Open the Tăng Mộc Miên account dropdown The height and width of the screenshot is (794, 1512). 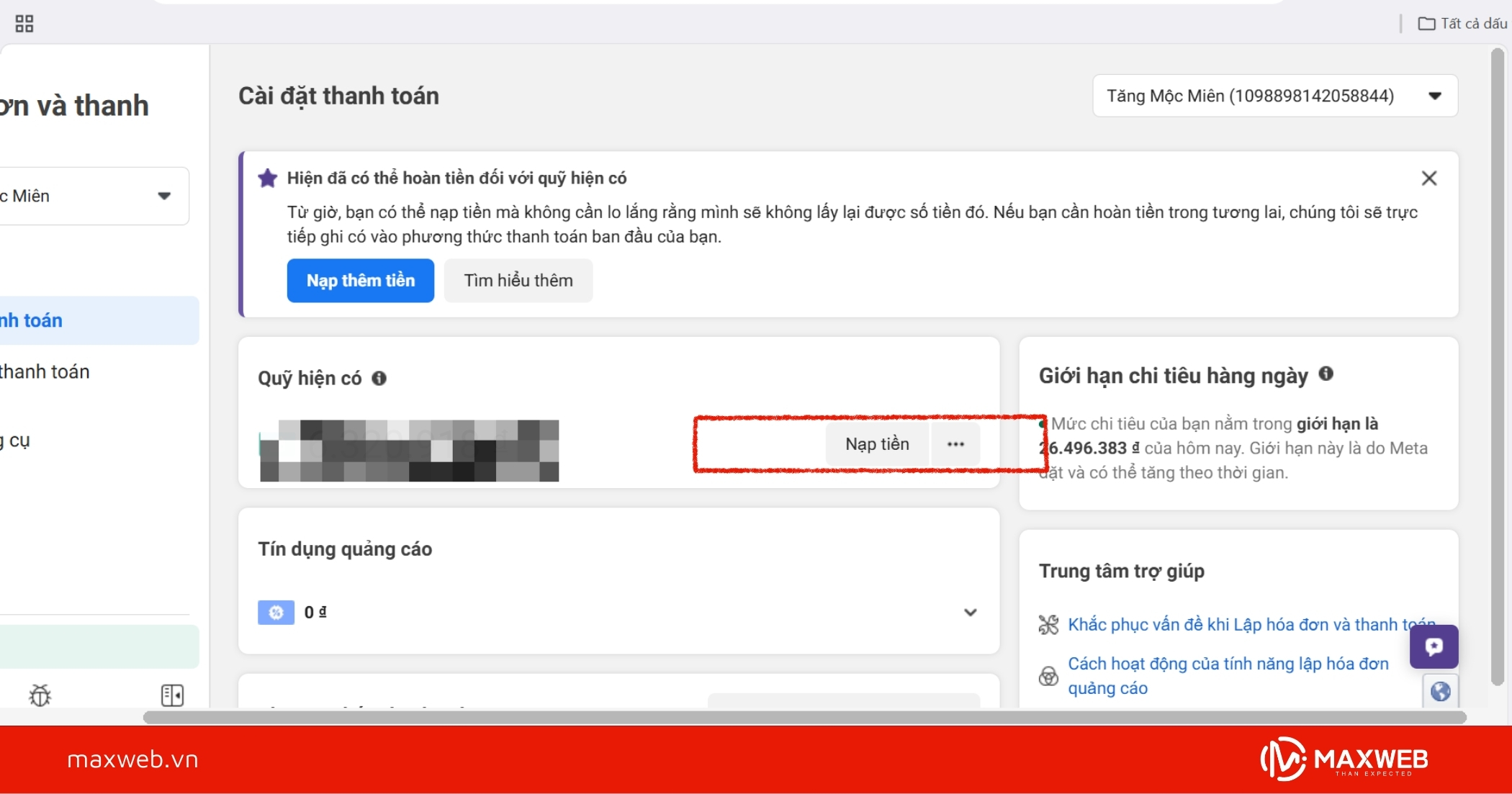click(x=1274, y=96)
